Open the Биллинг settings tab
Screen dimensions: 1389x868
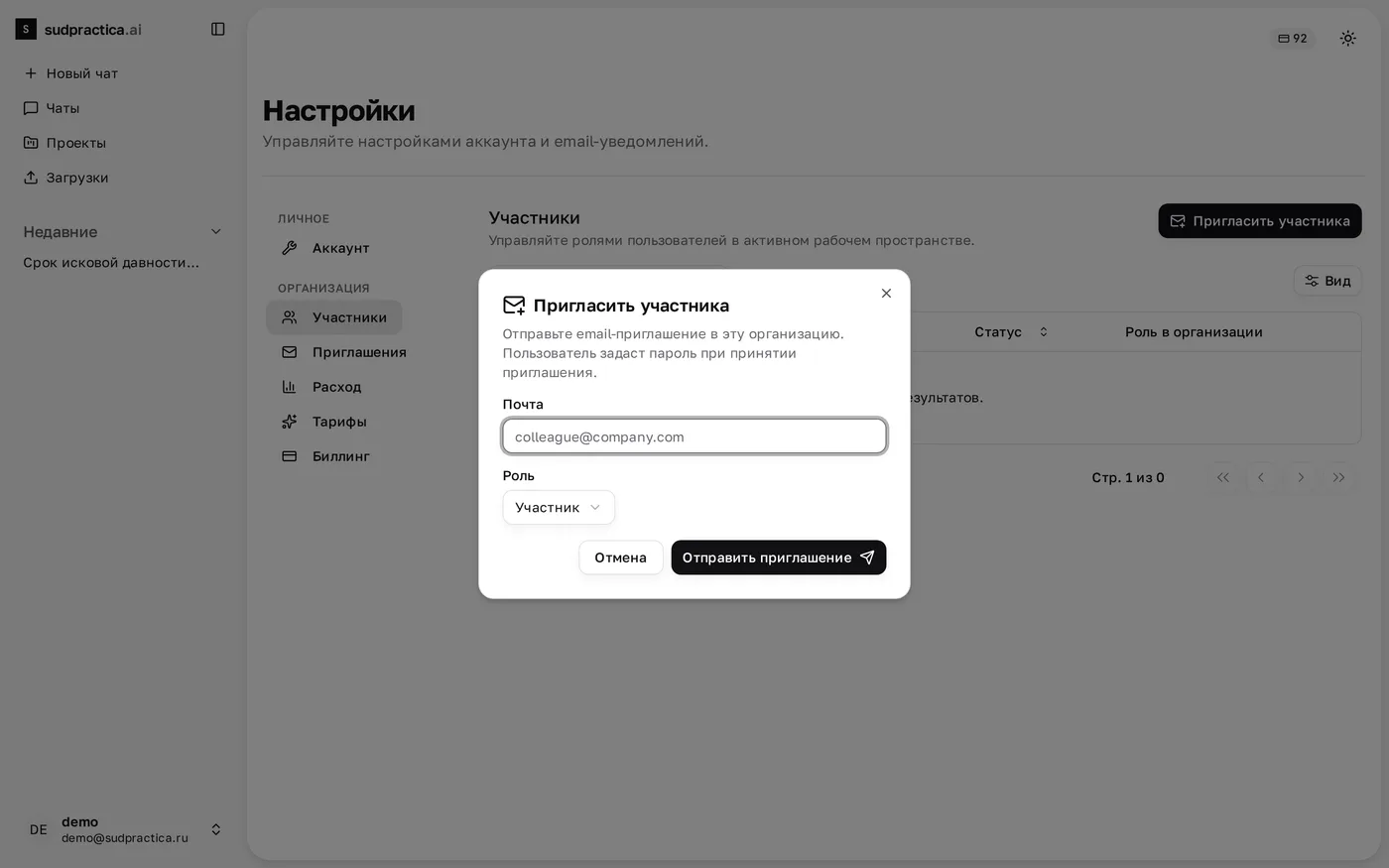(325, 456)
